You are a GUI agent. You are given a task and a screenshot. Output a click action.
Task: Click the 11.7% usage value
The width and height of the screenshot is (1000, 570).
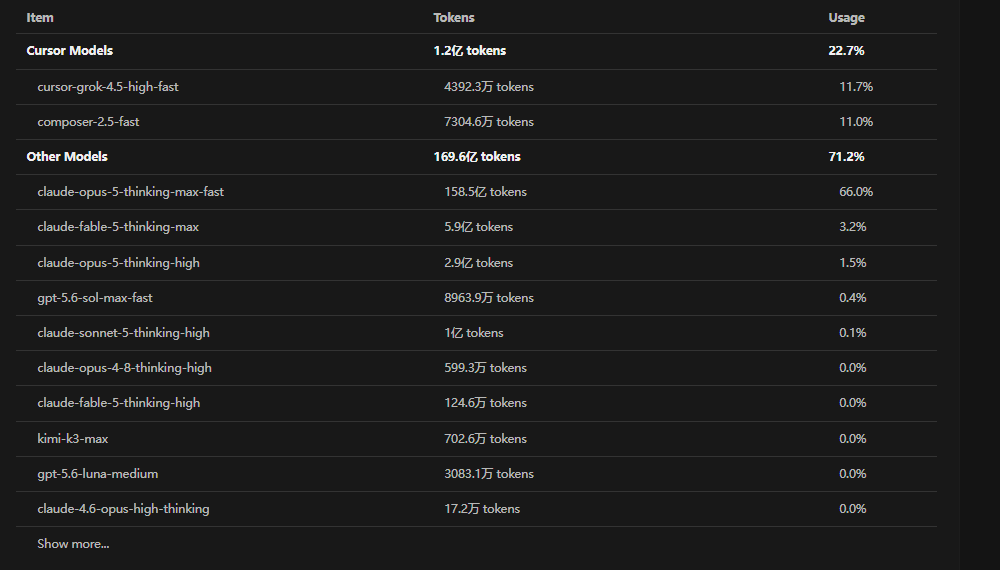click(856, 87)
